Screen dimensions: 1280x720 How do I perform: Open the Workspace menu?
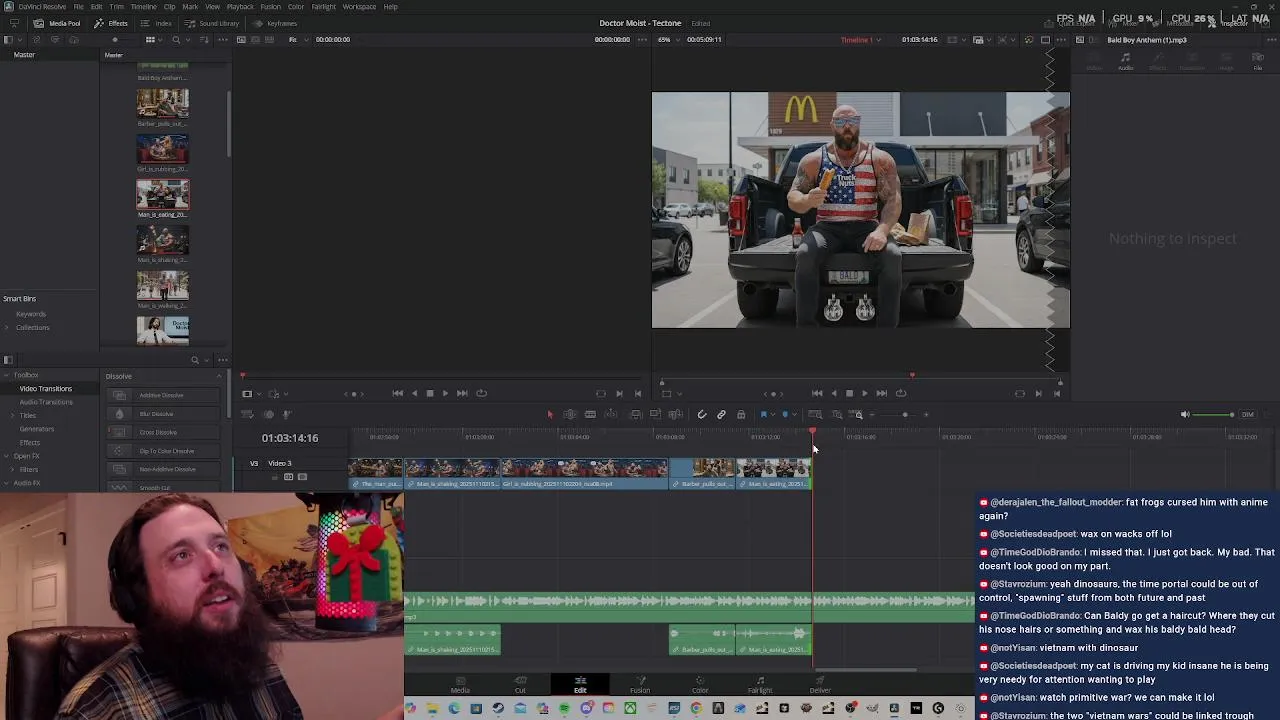pos(359,7)
